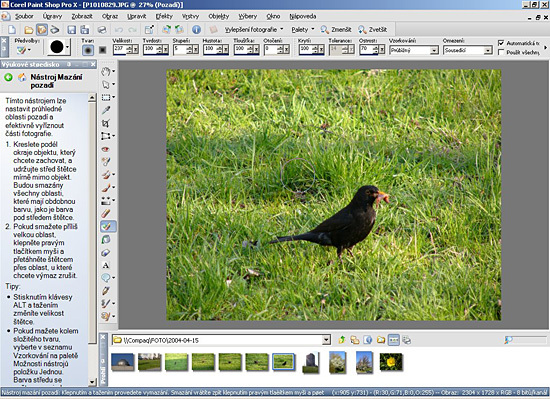Click the Krytí opacity input field
This screenshot has height=399, width=550.
coord(305,50)
